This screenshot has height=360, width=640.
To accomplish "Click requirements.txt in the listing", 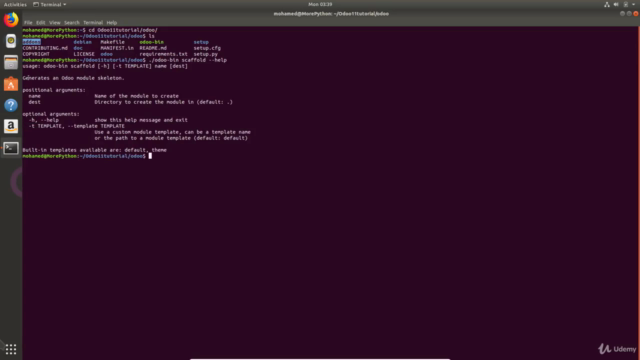I will (x=164, y=54).
